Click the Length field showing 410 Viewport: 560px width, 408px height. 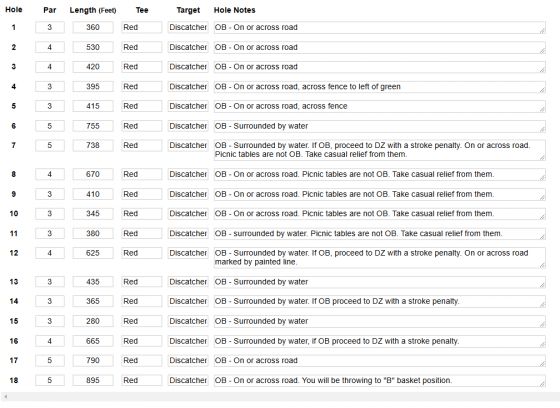tap(93, 194)
